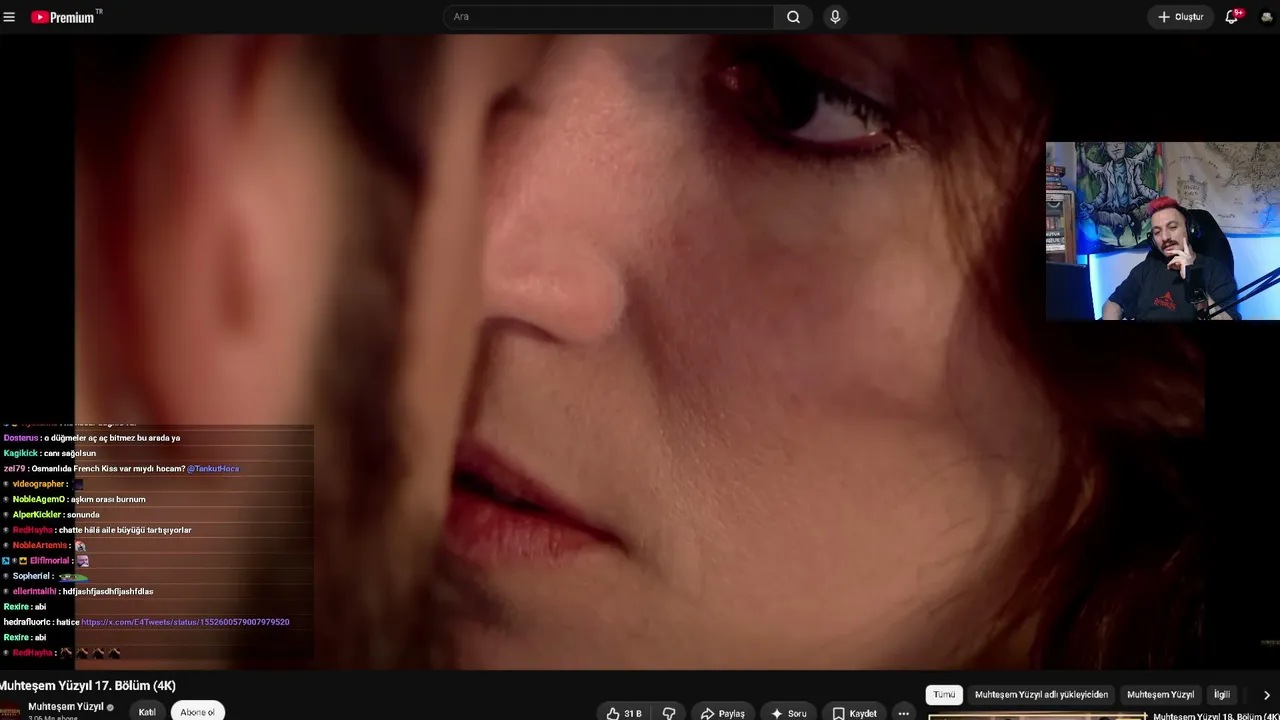Click the Oluştur create button

(x=1180, y=17)
